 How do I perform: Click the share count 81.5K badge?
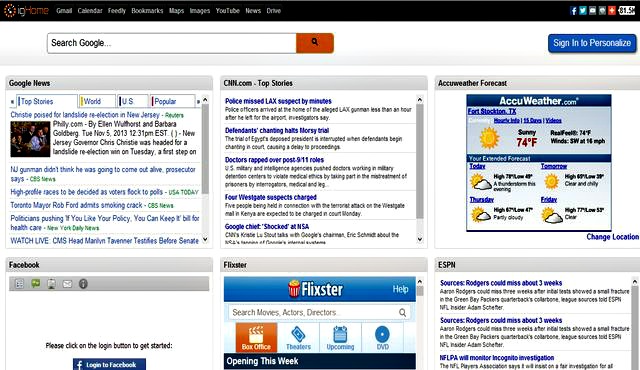click(627, 11)
